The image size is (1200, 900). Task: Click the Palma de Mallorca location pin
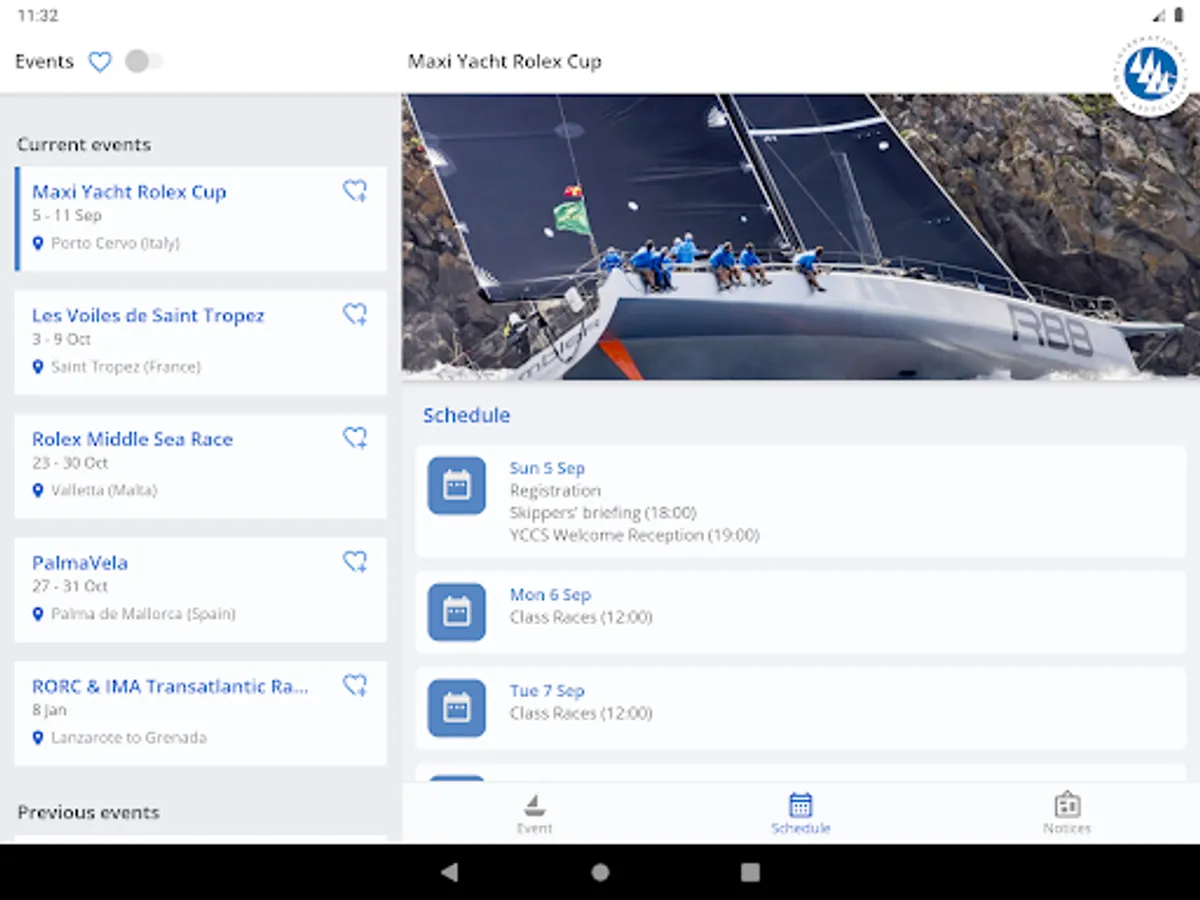pos(38,614)
